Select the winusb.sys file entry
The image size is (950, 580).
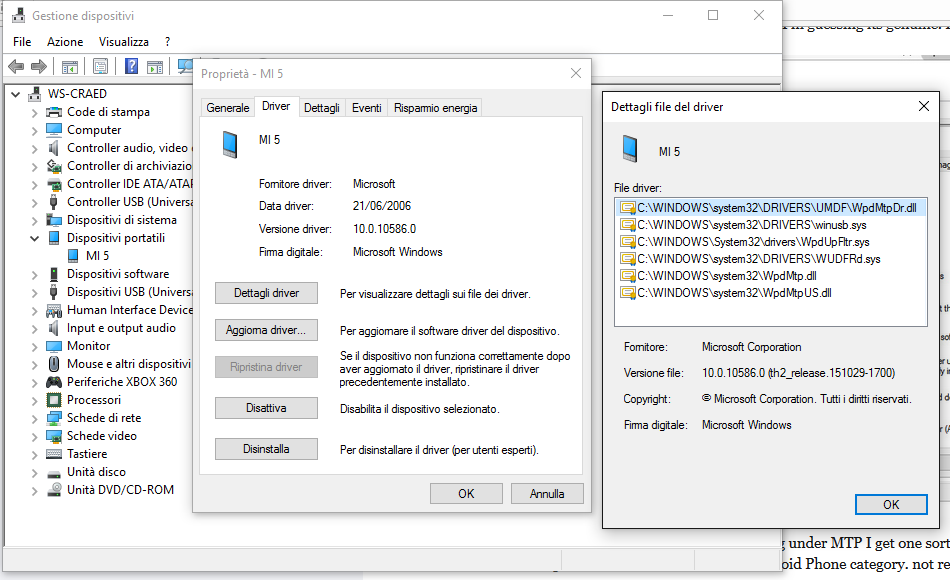pos(743,225)
